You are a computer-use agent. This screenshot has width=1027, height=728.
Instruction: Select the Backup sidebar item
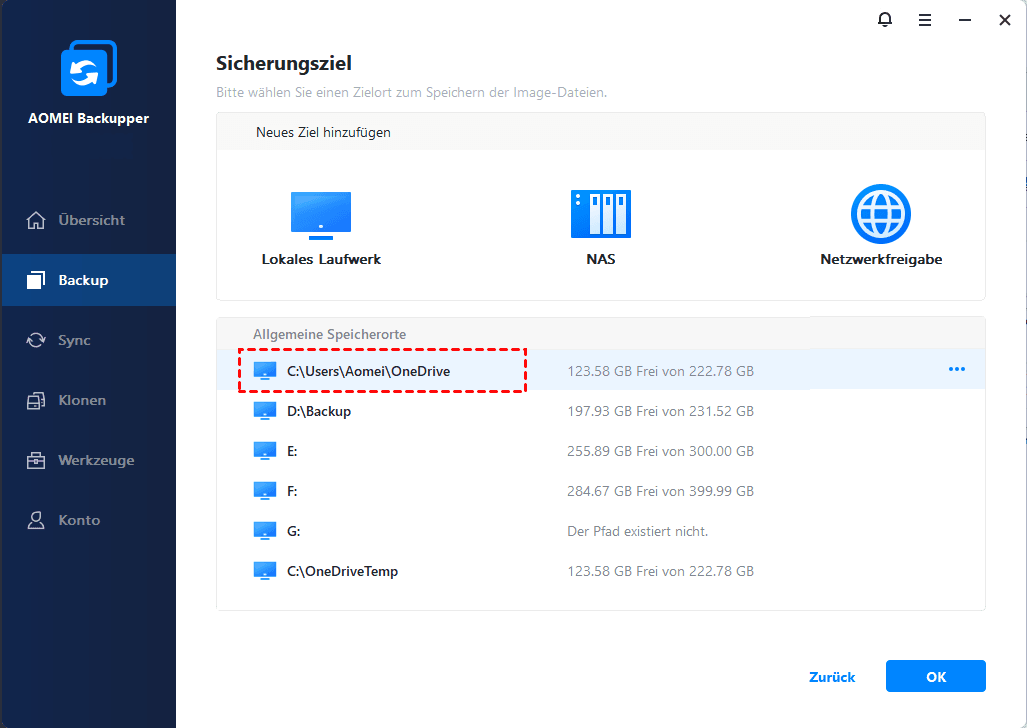pyautogui.click(x=88, y=280)
